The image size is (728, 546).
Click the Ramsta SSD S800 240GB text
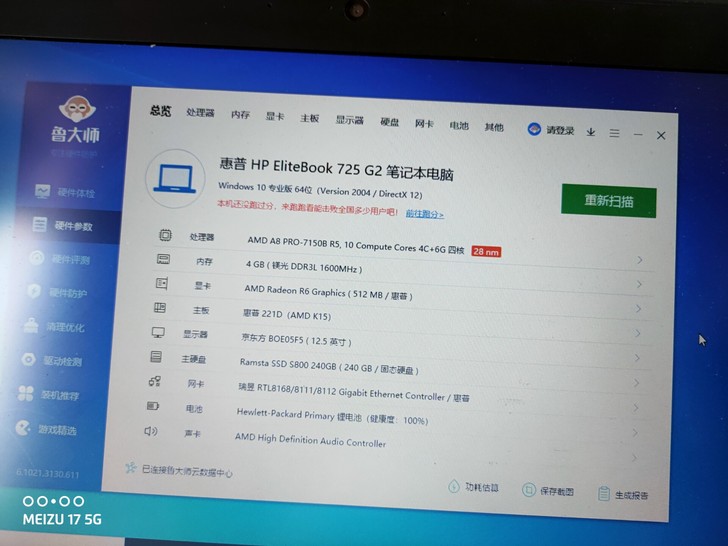pyautogui.click(x=329, y=366)
